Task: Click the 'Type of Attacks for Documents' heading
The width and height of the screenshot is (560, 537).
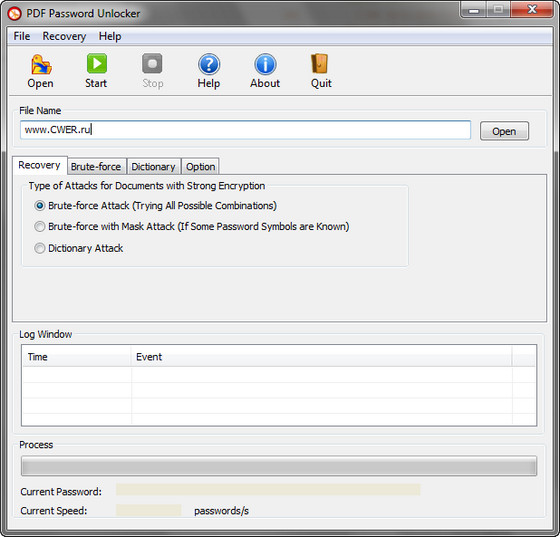Action: pos(147,186)
